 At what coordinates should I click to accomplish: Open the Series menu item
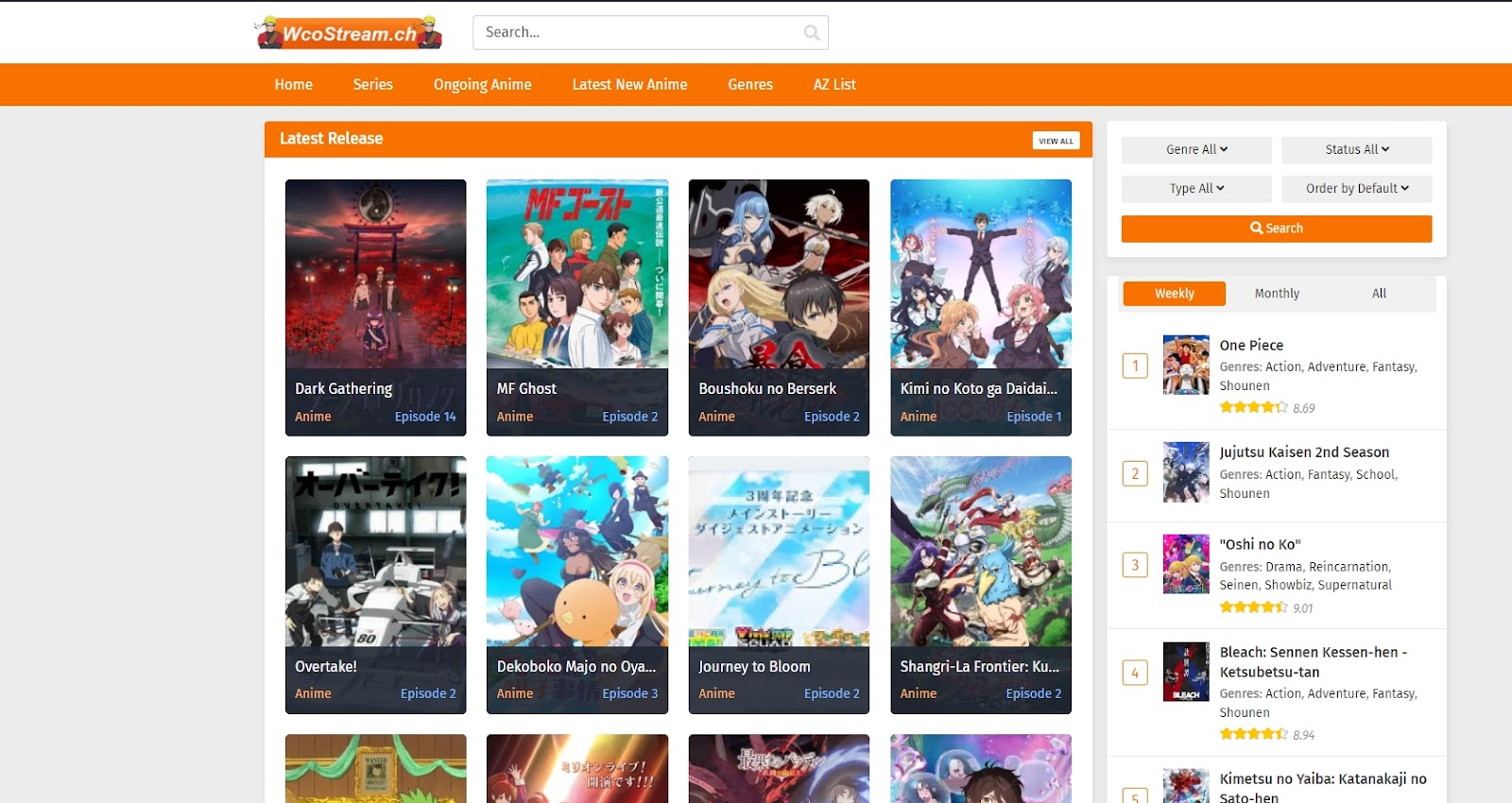click(373, 84)
